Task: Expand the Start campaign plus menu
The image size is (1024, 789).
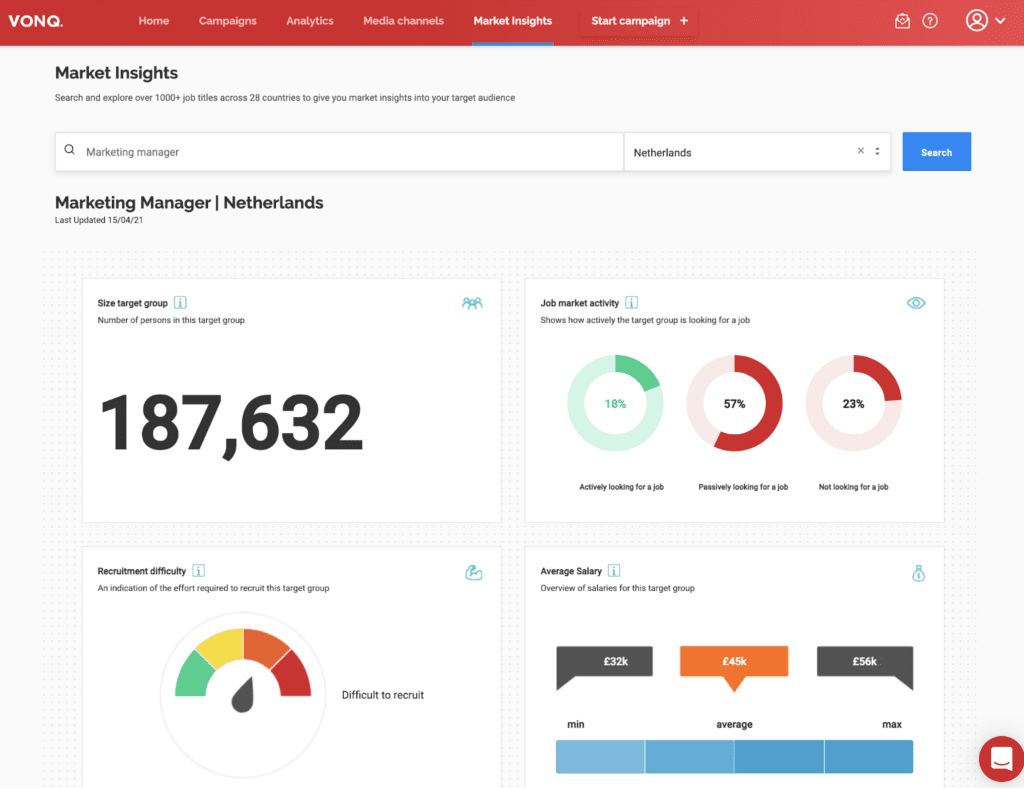Action: 639,21
